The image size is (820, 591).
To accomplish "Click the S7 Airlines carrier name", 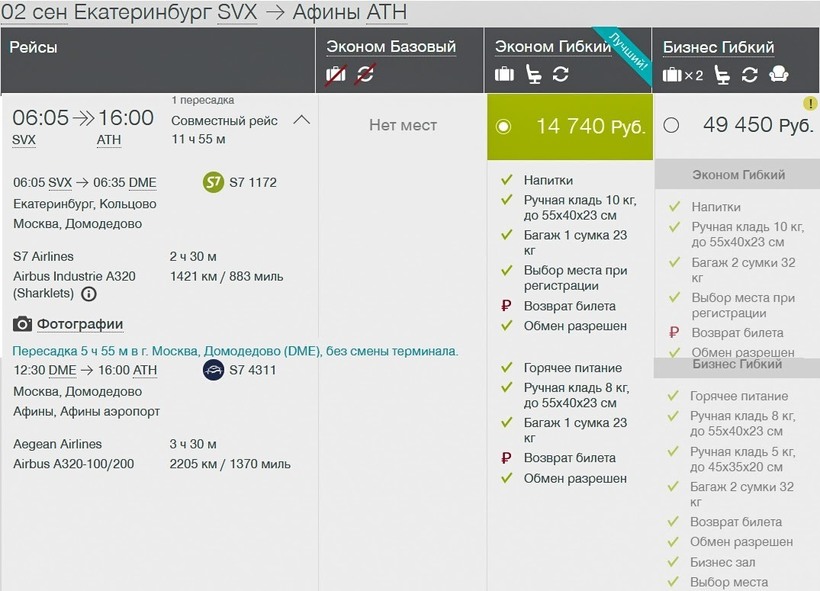I will coord(43,257).
